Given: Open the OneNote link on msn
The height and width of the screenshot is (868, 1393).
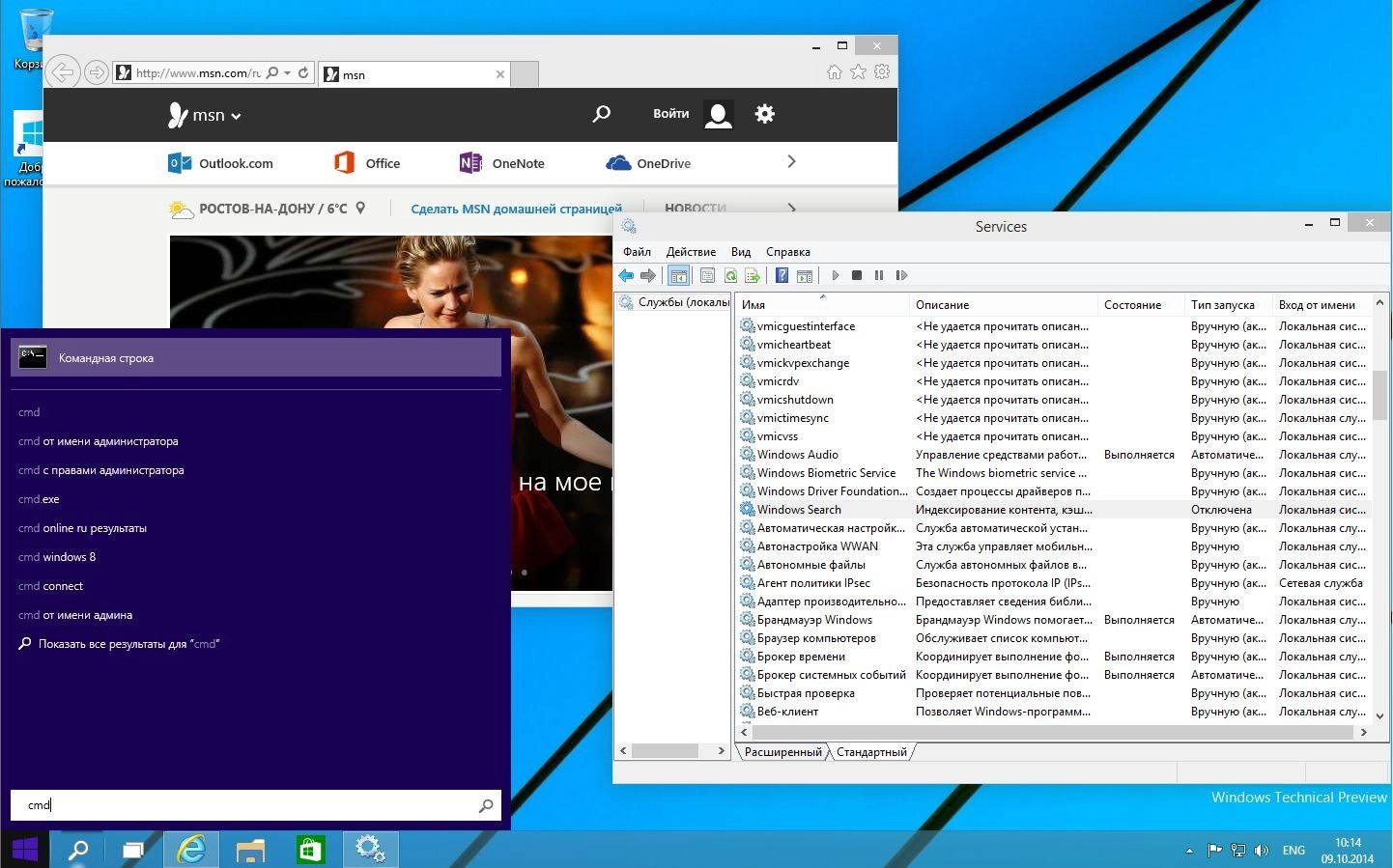Looking at the screenshot, I should click(502, 163).
